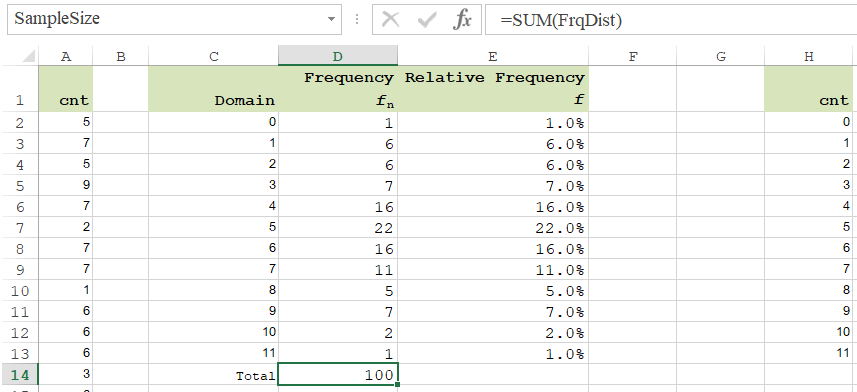This screenshot has height=392, width=857.
Task: Select row 7 header
Action: click(x=20, y=227)
